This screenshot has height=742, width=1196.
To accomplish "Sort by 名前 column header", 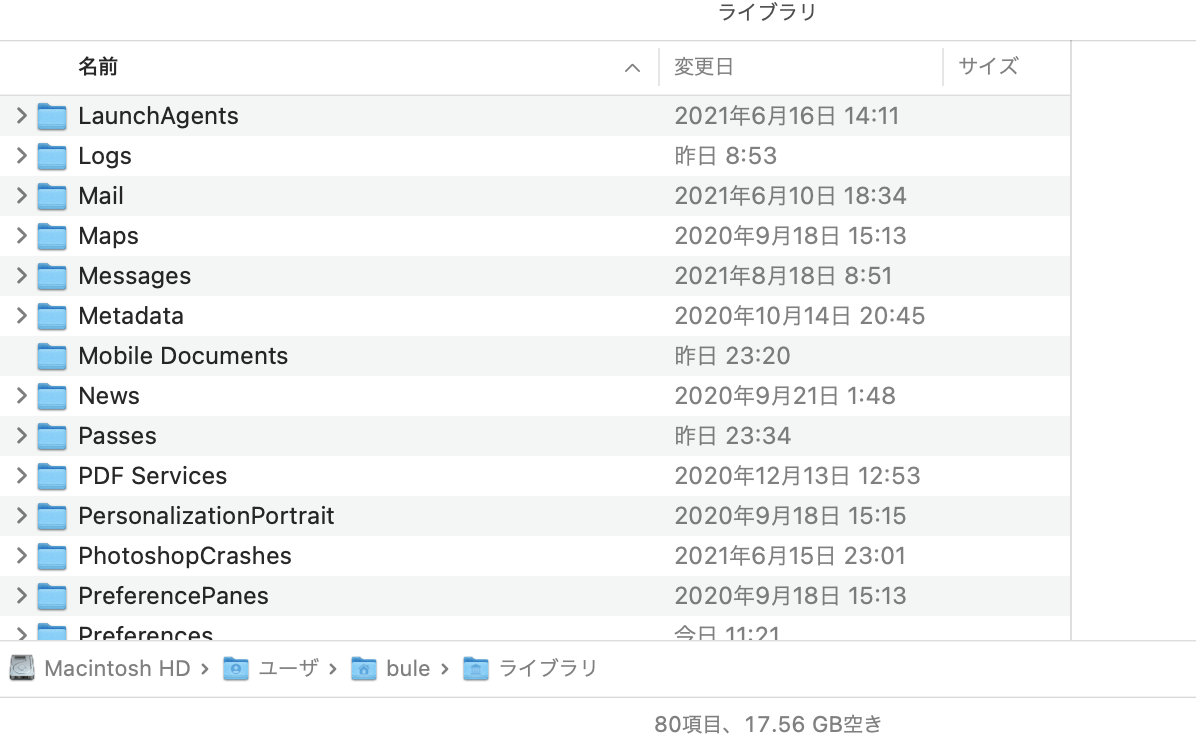I will 98,67.
